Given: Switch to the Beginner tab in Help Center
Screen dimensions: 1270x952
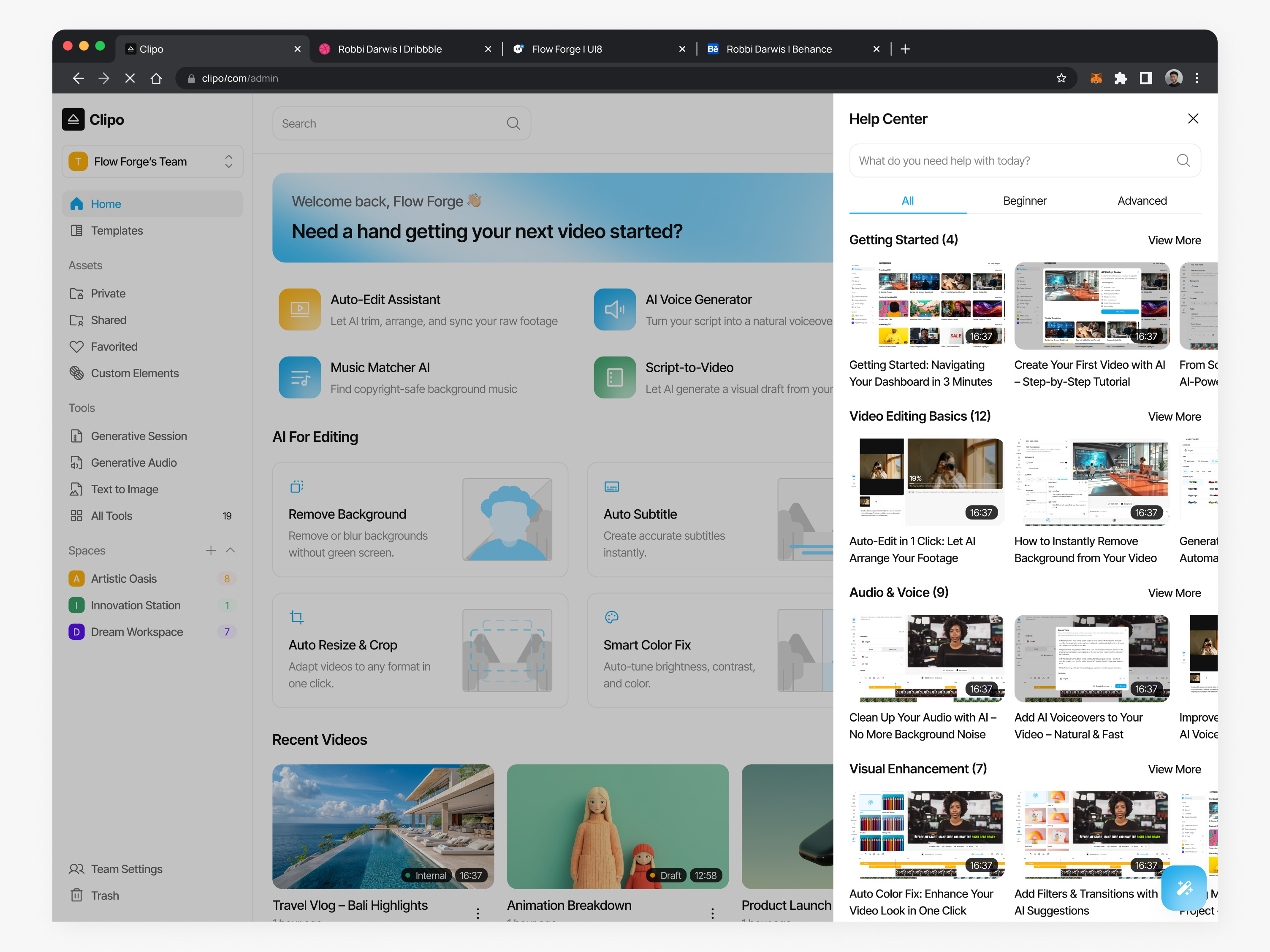Looking at the screenshot, I should click(x=1025, y=201).
